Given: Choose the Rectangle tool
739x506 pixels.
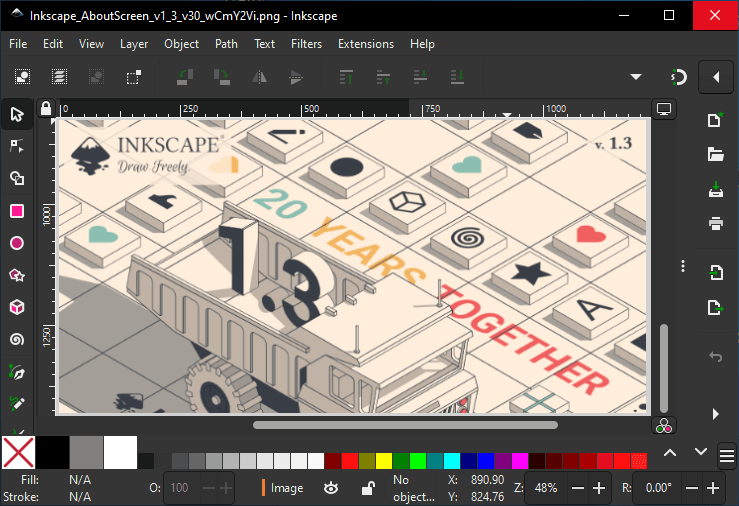Looking at the screenshot, I should coord(16,211).
